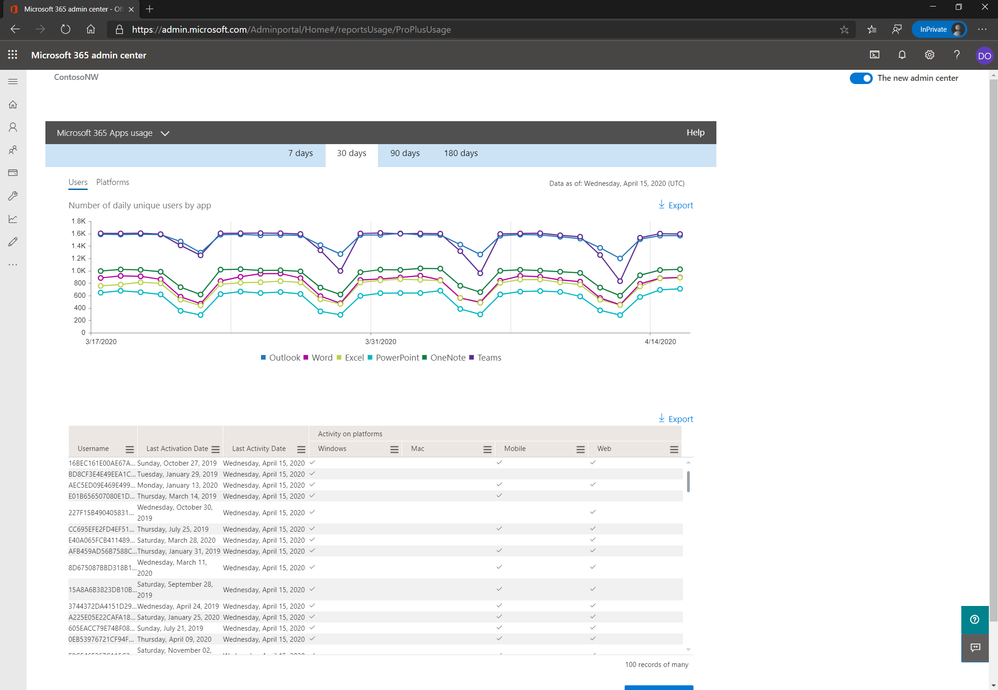
Task: Click the OneNote legend entry
Action: pyautogui.click(x=444, y=358)
